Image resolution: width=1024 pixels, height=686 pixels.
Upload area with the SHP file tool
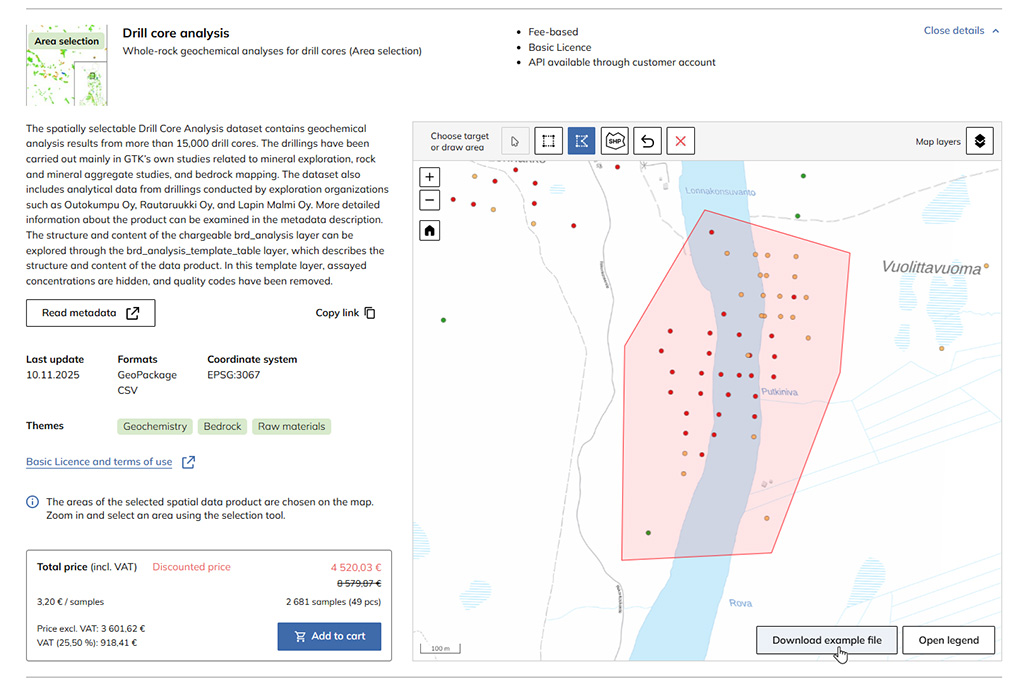[x=614, y=141]
